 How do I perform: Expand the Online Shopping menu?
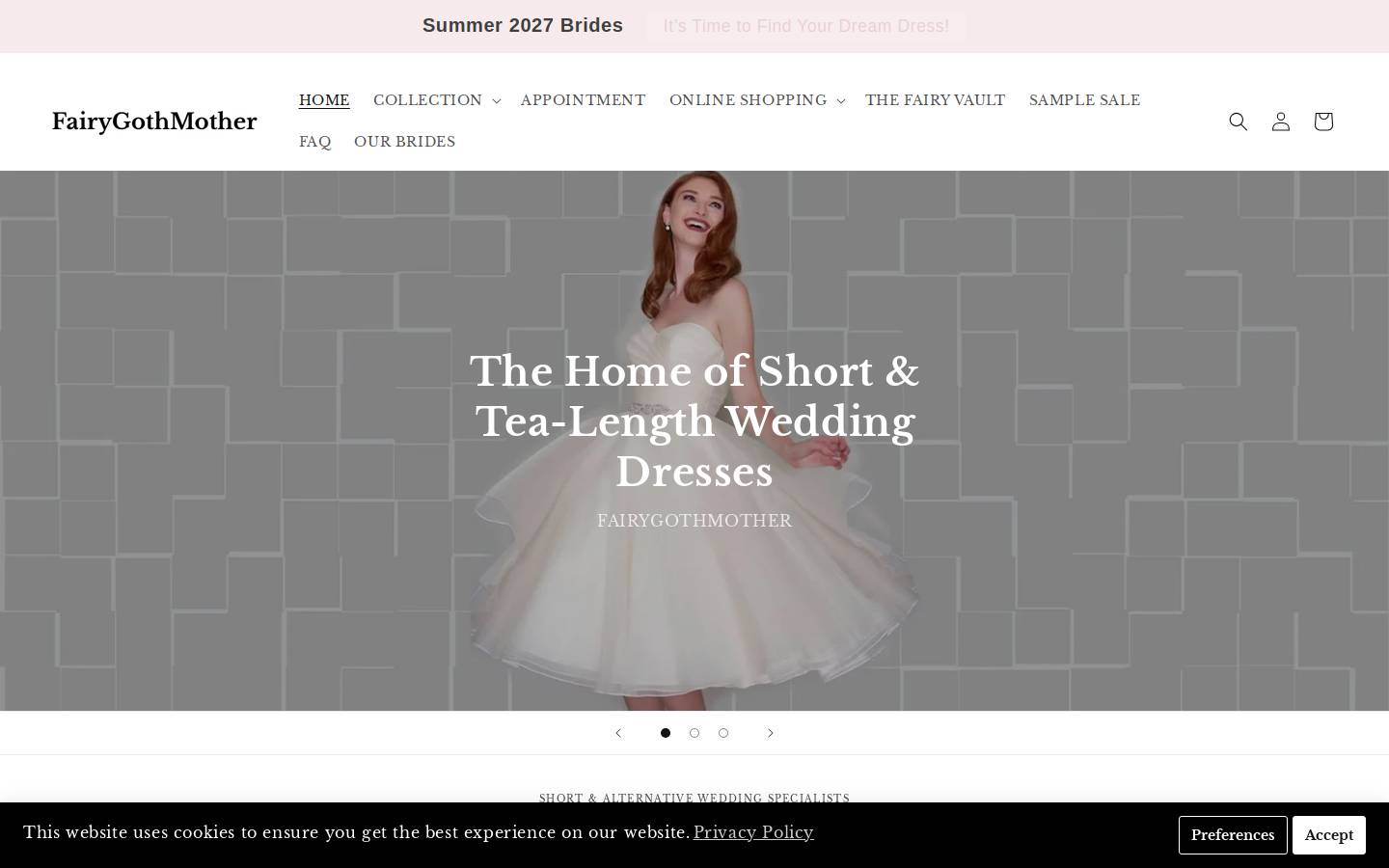[x=757, y=100]
